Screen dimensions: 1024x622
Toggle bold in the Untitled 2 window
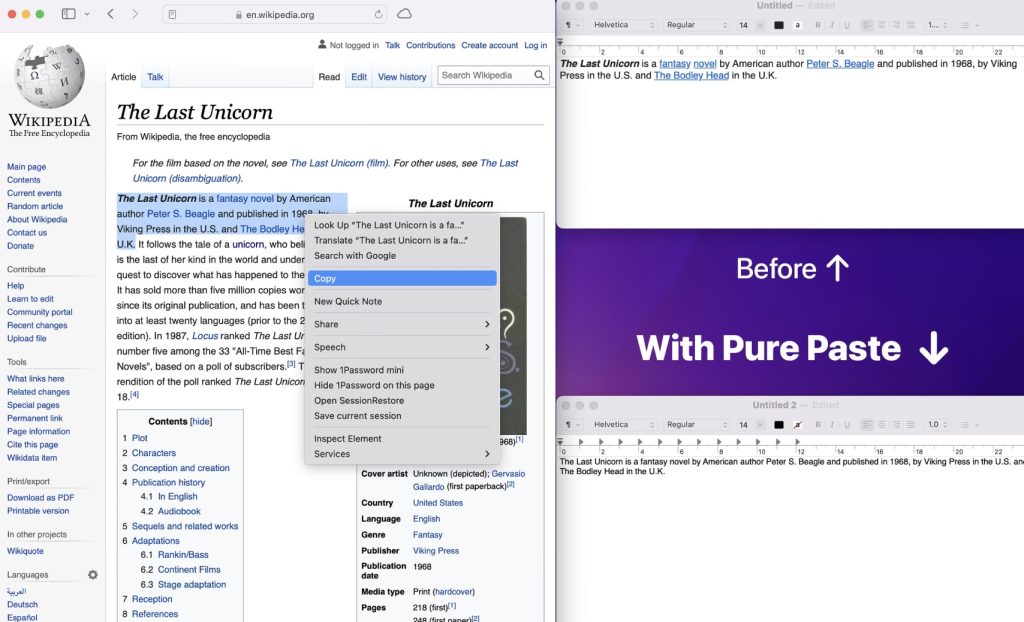click(x=818, y=425)
